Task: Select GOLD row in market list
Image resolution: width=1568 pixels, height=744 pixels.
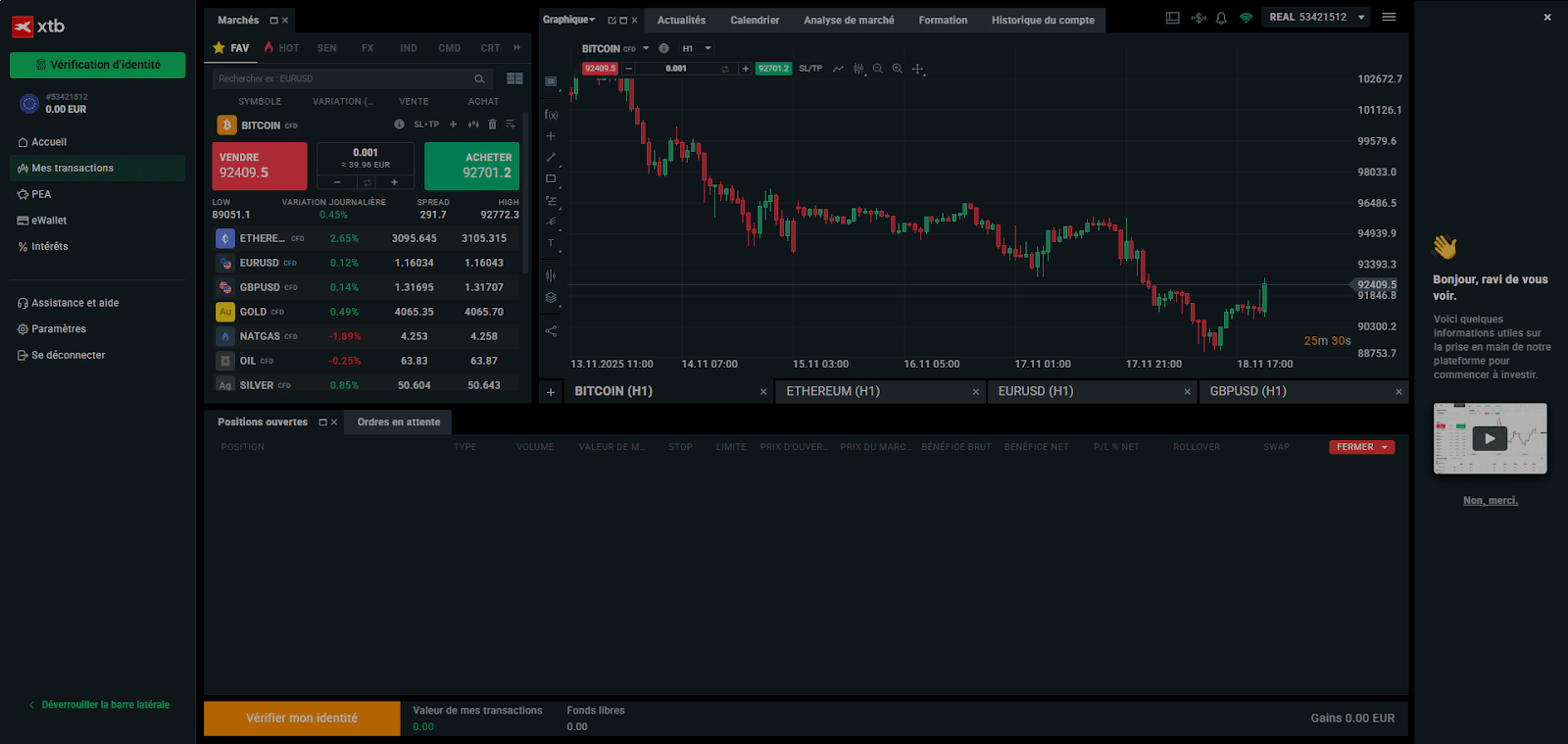Action: pos(367,312)
